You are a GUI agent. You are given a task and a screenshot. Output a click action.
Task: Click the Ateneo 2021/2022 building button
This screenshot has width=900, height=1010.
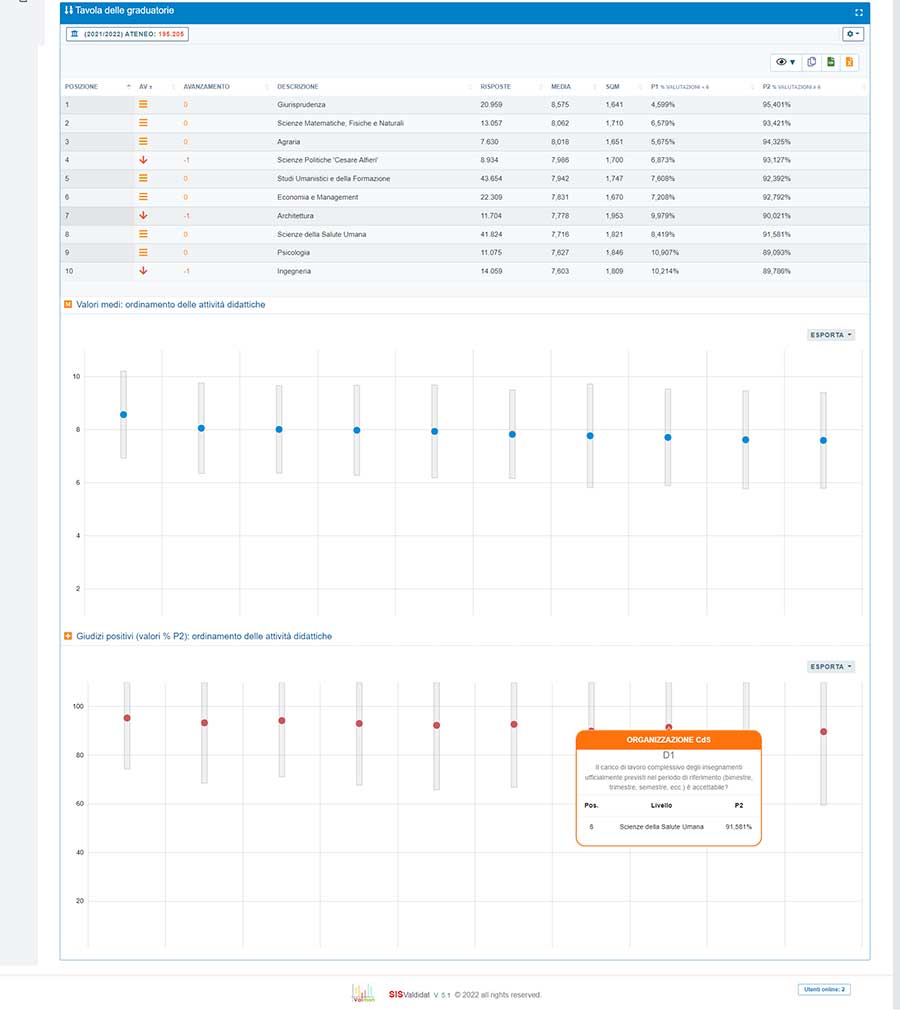click(127, 34)
